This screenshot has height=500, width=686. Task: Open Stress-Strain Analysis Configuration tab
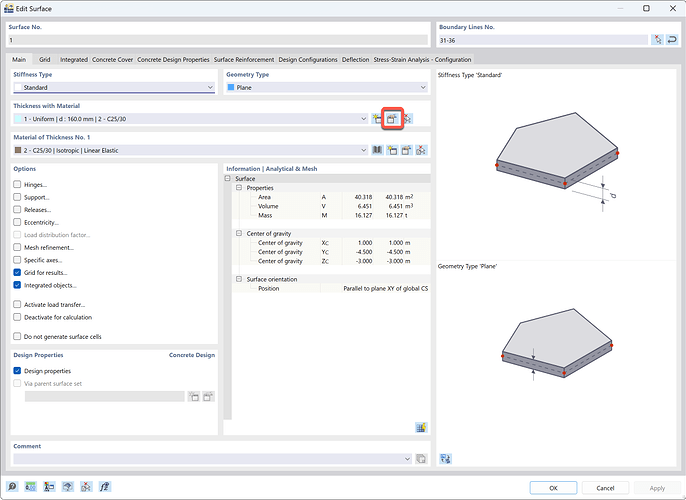pyautogui.click(x=422, y=59)
